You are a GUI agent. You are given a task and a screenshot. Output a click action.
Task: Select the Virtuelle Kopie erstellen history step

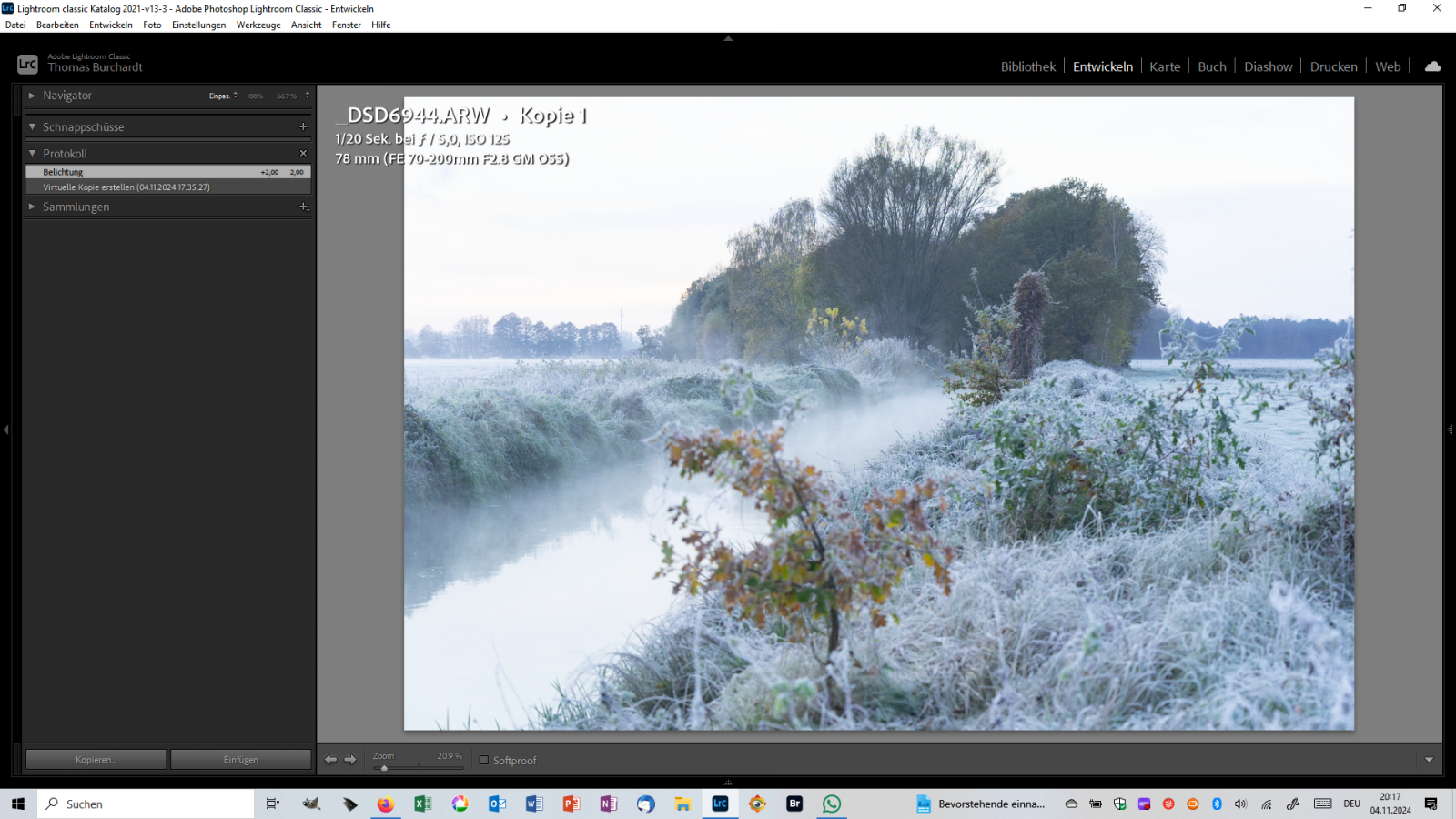point(126,187)
